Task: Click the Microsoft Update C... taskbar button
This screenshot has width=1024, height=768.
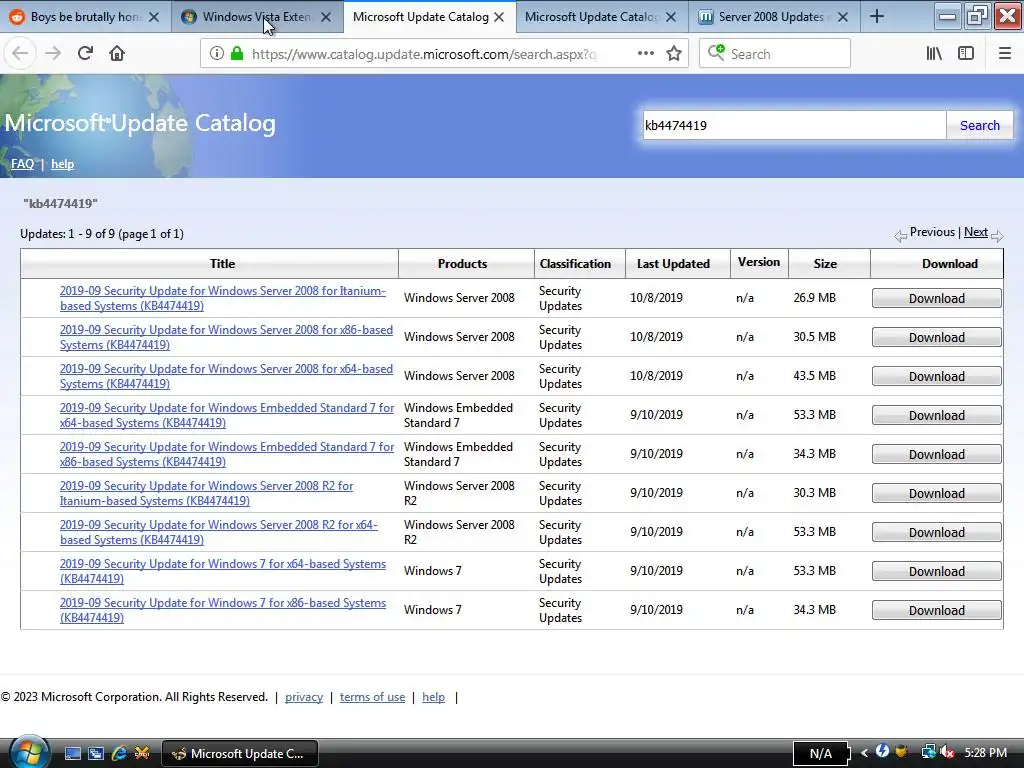Action: coord(240,754)
